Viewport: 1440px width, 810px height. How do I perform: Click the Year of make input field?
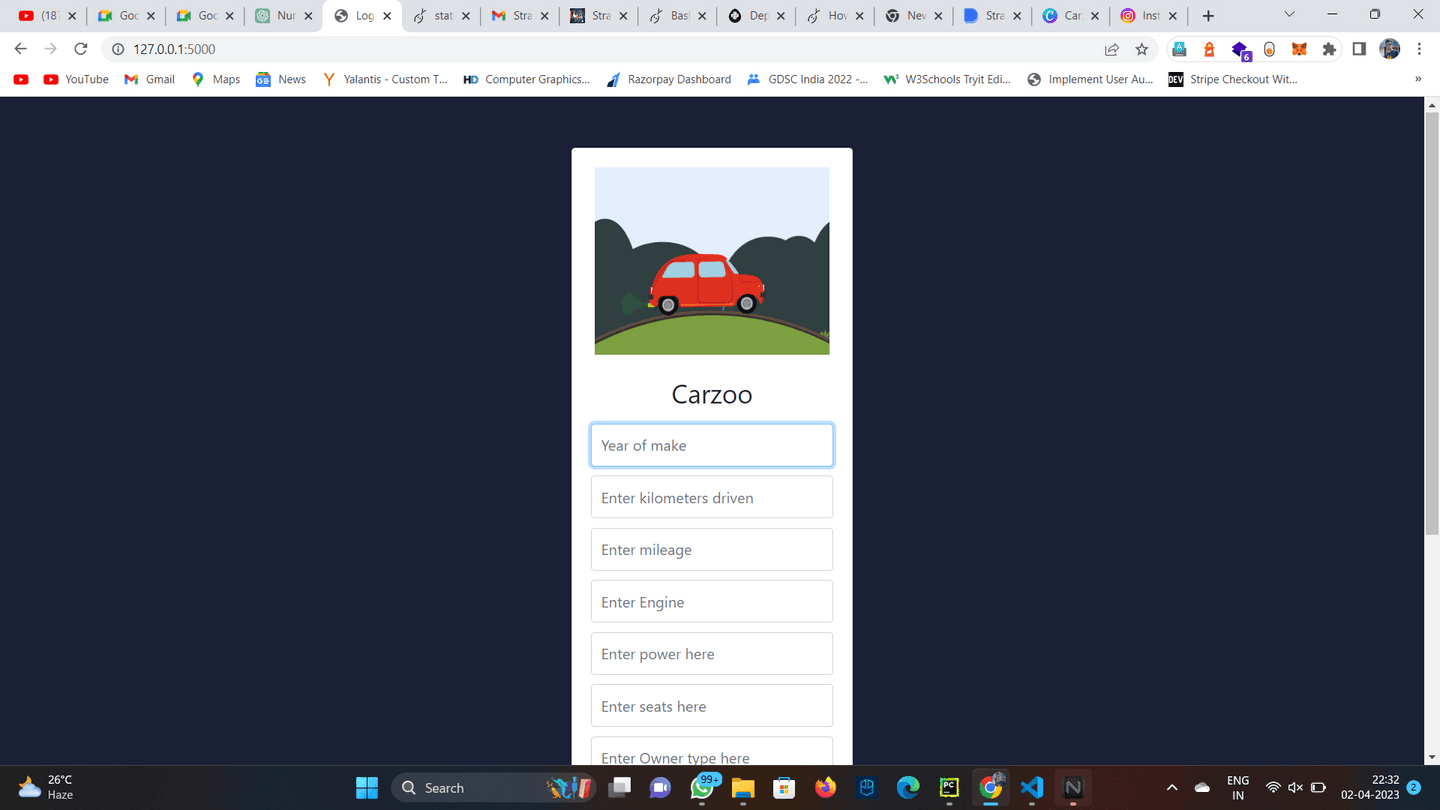point(712,445)
